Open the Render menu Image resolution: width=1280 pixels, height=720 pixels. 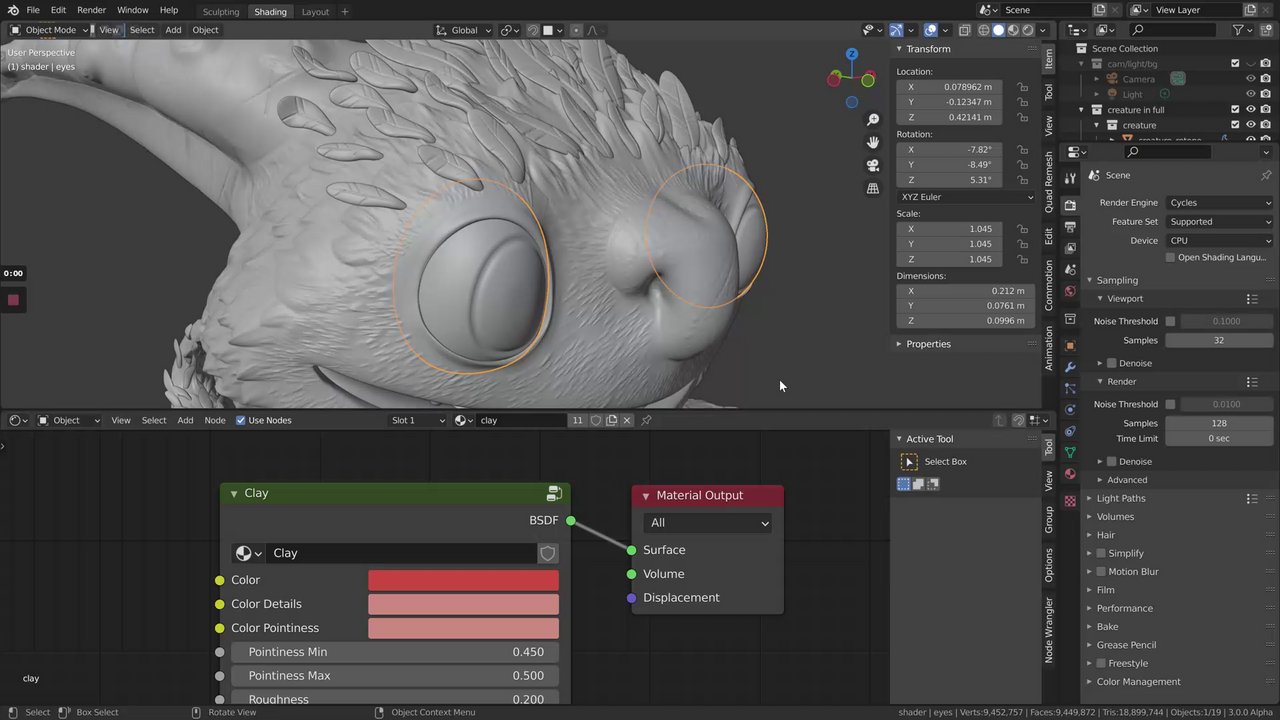pyautogui.click(x=91, y=10)
